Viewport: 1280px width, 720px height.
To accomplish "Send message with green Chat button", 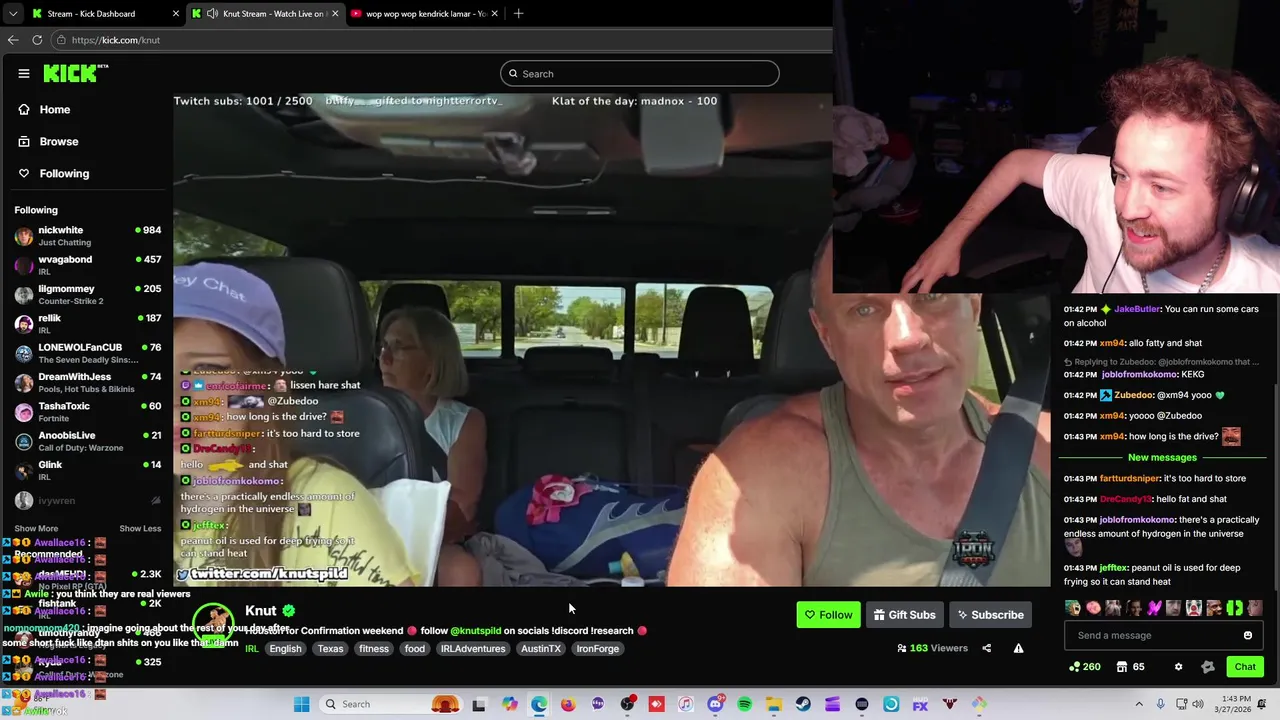I will click(x=1245, y=667).
